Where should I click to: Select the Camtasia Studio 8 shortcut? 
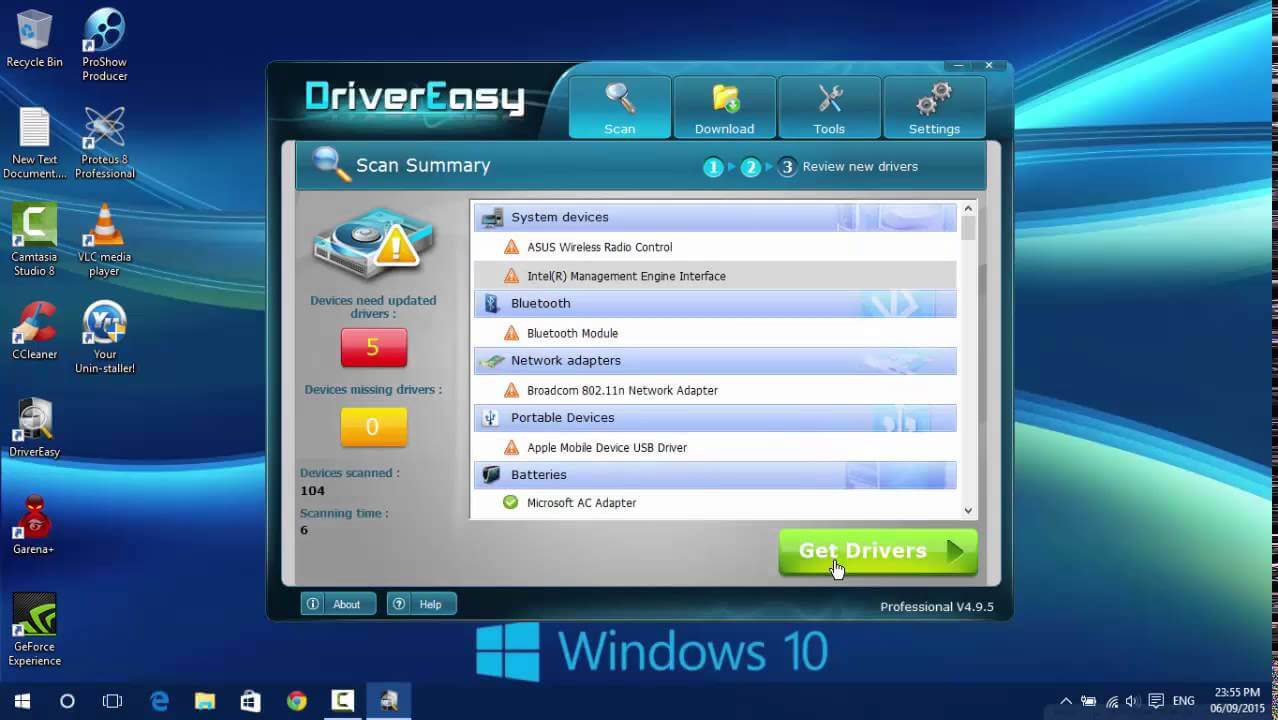click(x=34, y=240)
